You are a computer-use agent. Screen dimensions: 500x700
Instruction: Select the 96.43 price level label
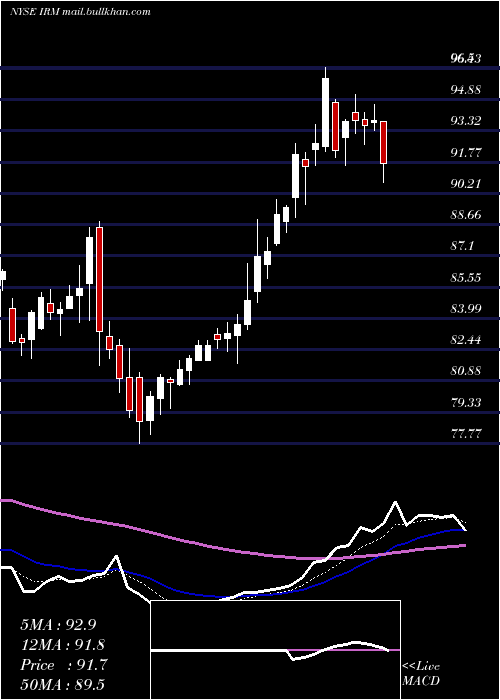pos(466,58)
